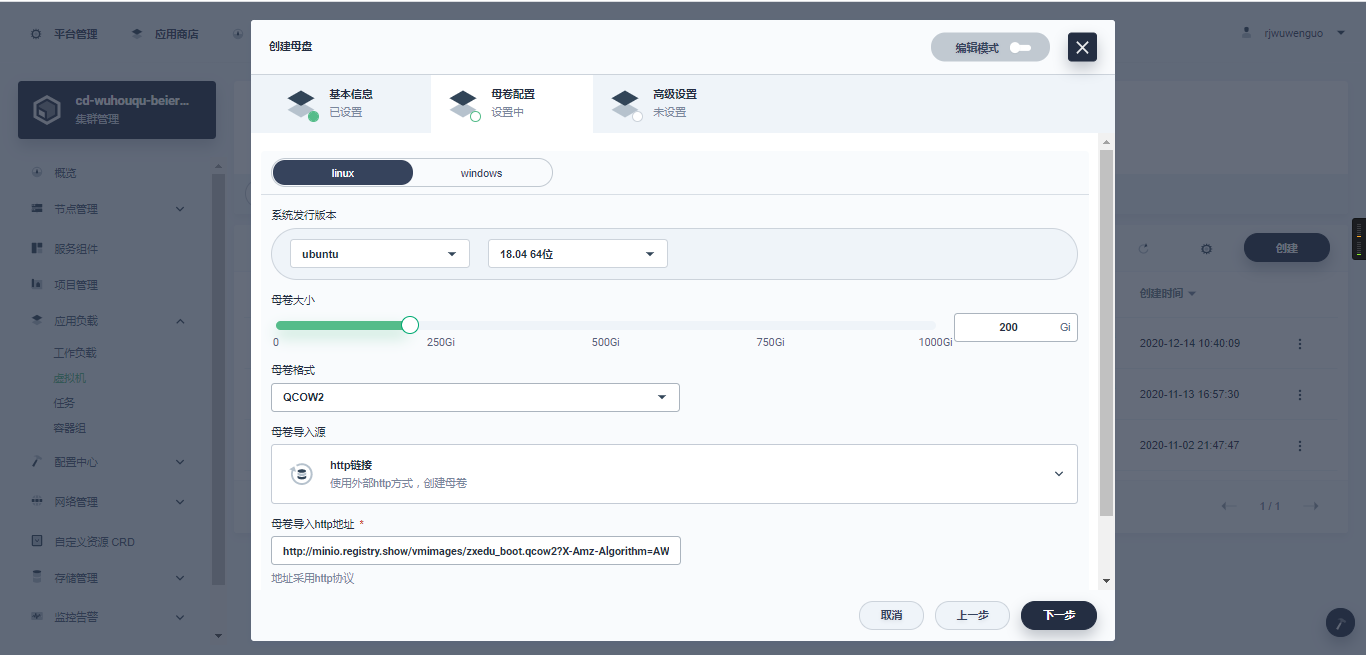
Task: Go to the next page with the right arrow
Action: tap(1312, 506)
